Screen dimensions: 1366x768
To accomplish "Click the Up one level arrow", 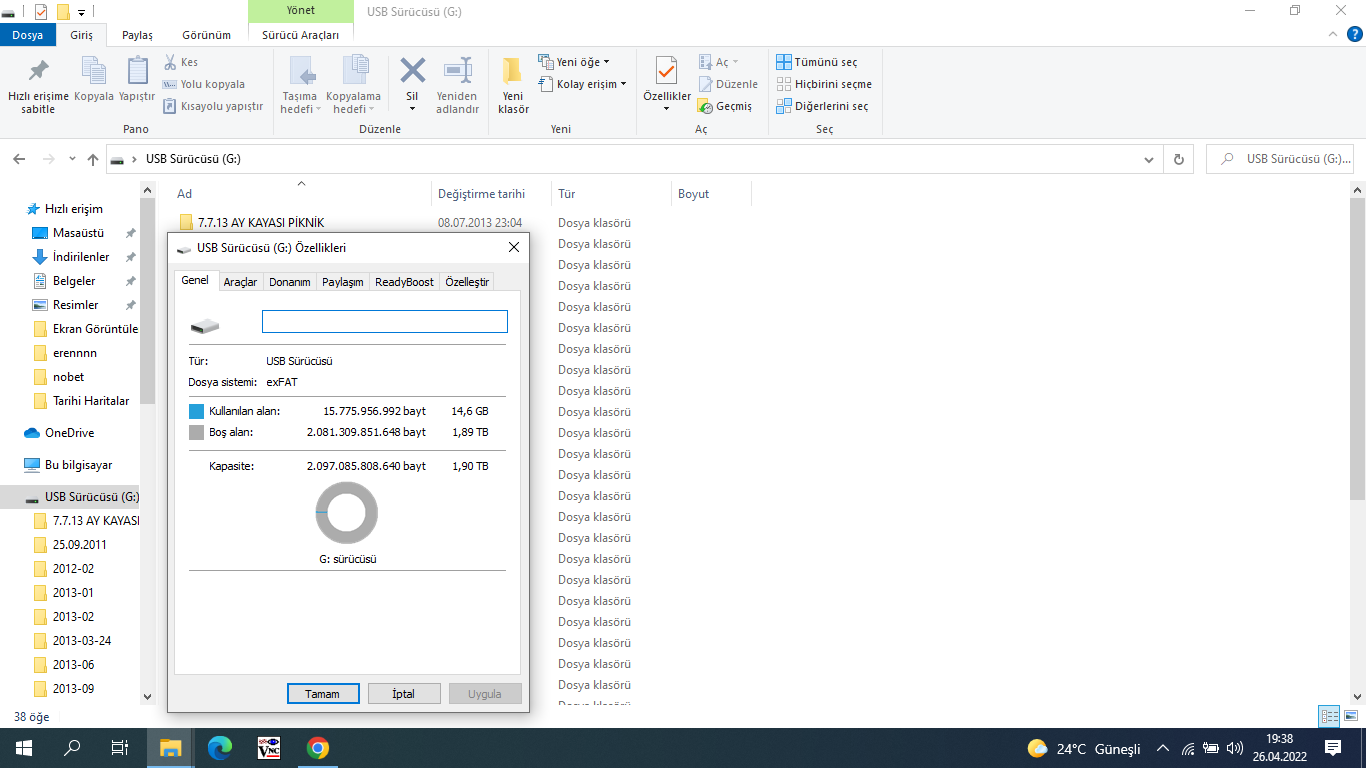I will tap(93, 159).
